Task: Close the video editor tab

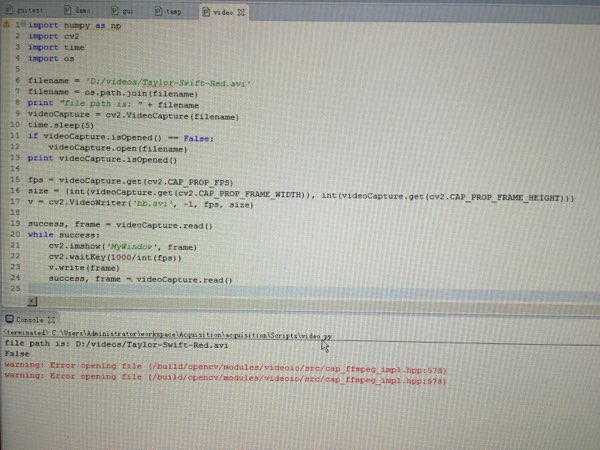Action: 241,12
